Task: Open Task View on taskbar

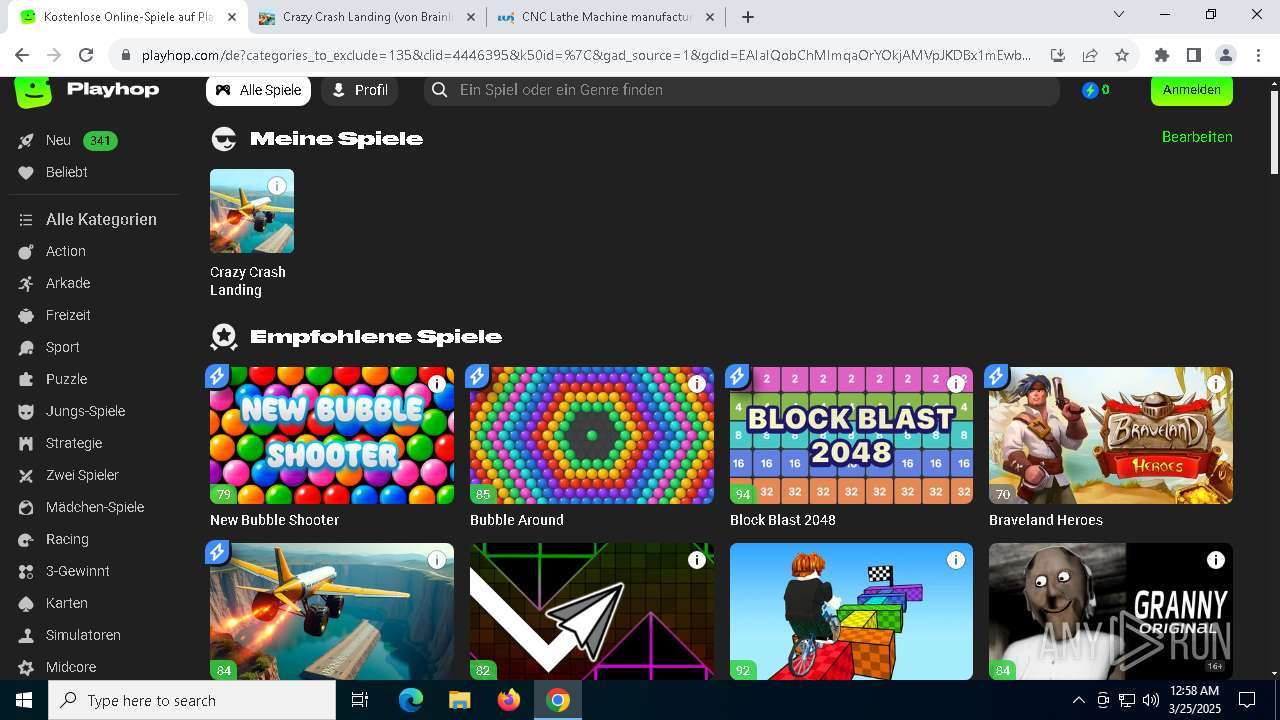Action: pos(360,700)
